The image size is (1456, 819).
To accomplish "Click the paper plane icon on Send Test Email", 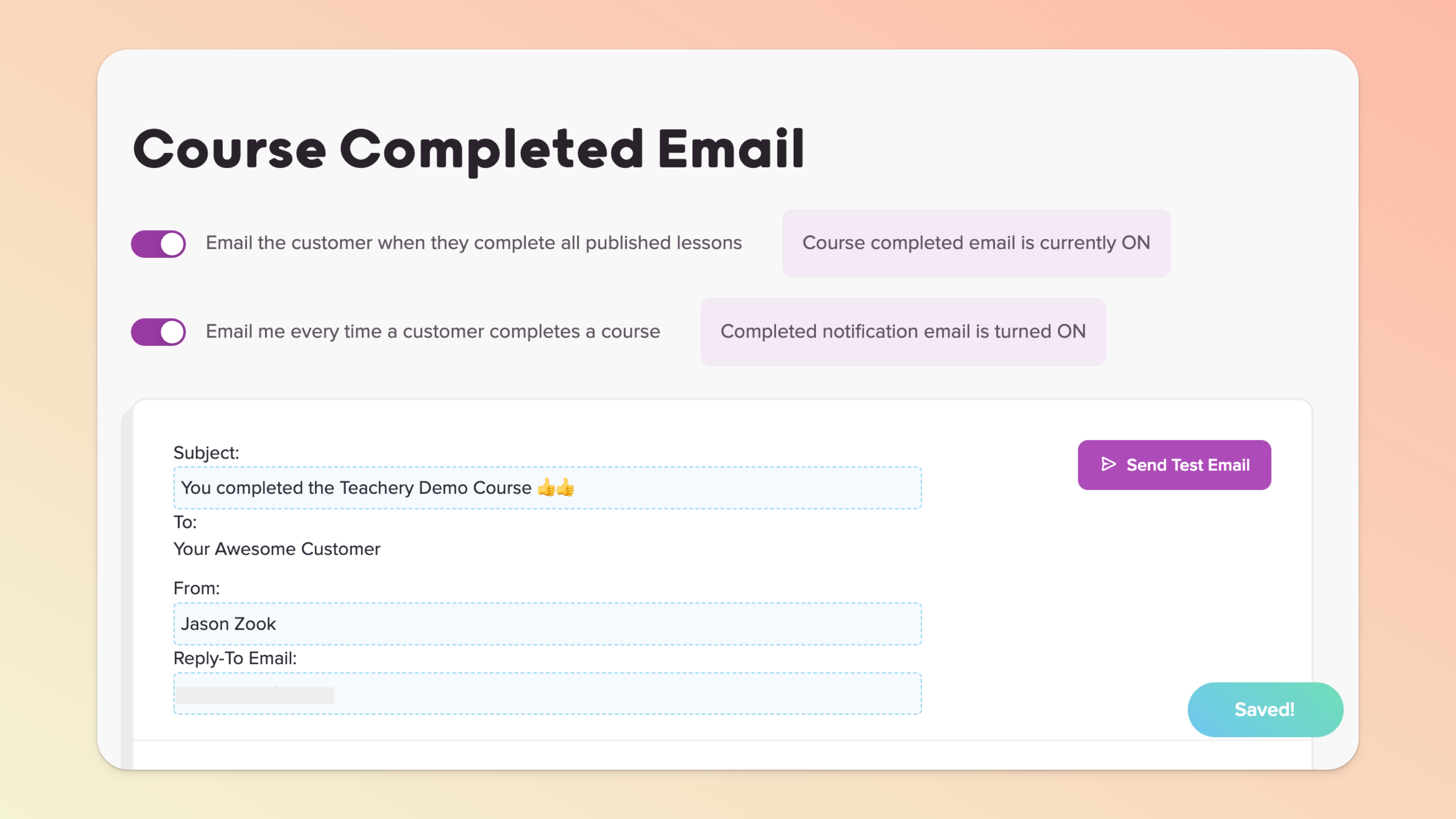I will click(1108, 464).
